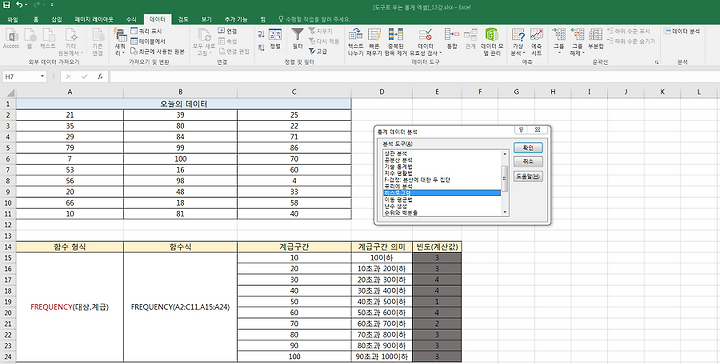Select 이동 평균법 in the analysis list
Image resolution: width=720 pixels, height=364 pixels.
(x=398, y=200)
